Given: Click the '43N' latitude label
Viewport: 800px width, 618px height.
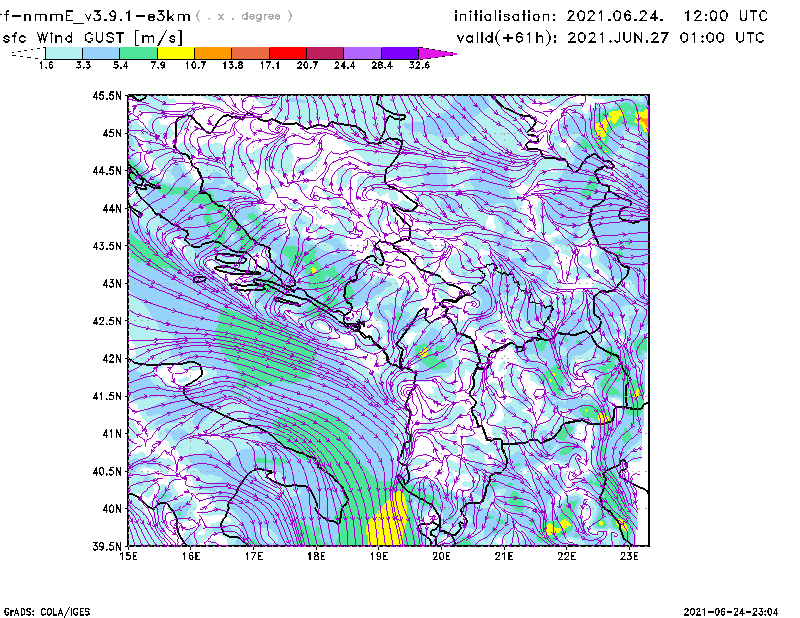Looking at the screenshot, I should 112,283.
